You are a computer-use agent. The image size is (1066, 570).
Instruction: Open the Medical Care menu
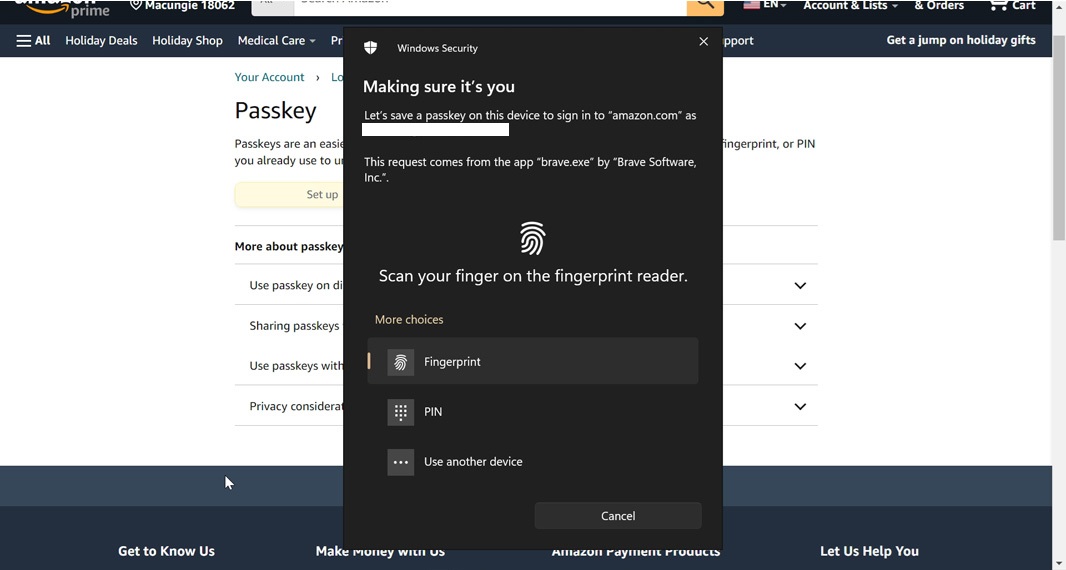pos(276,41)
